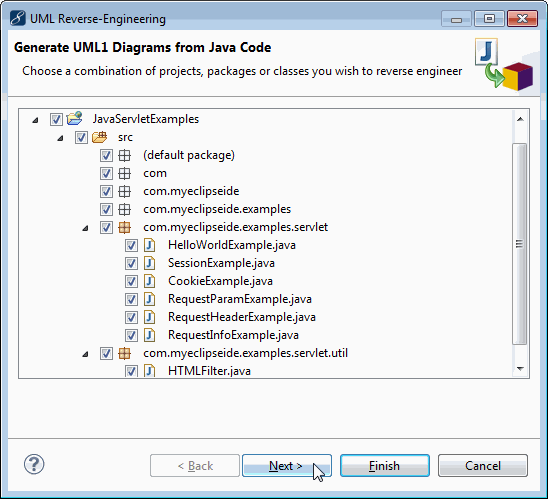
Task: Click the (default package) package icon
Action: click(124, 155)
